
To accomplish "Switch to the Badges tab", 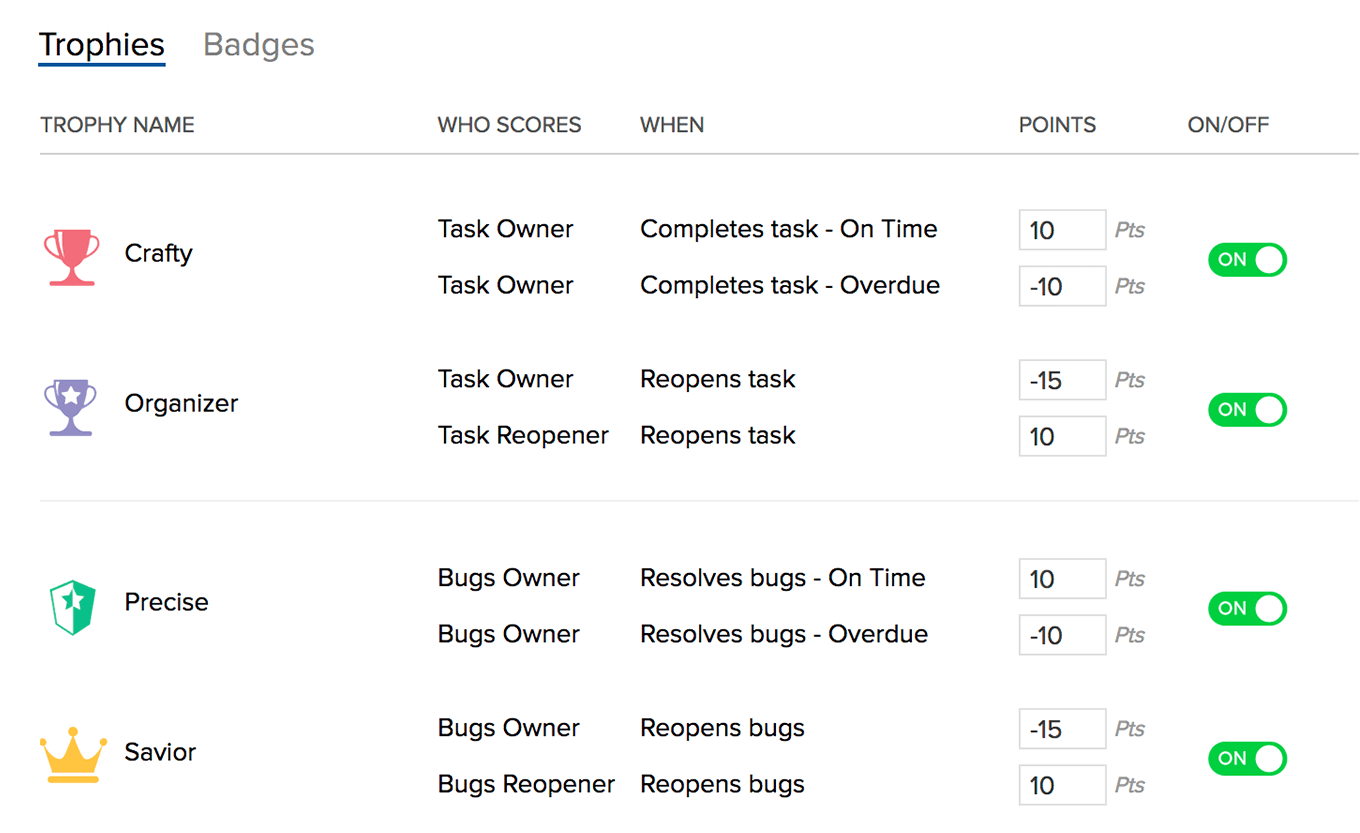I will point(259,45).
